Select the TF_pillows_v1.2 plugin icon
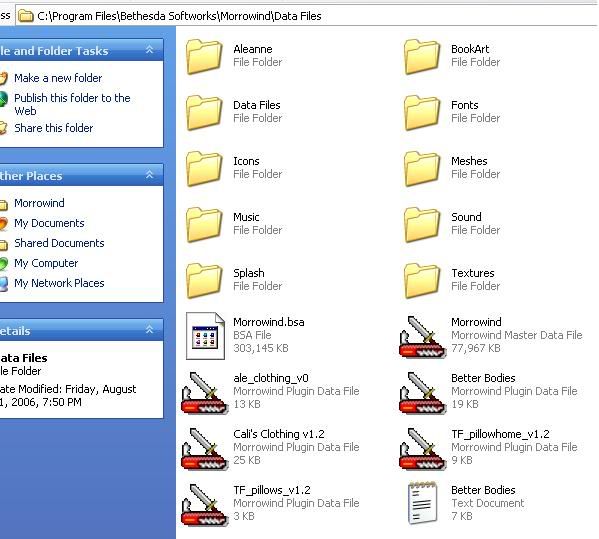This screenshot has height=539, width=599. [205, 505]
